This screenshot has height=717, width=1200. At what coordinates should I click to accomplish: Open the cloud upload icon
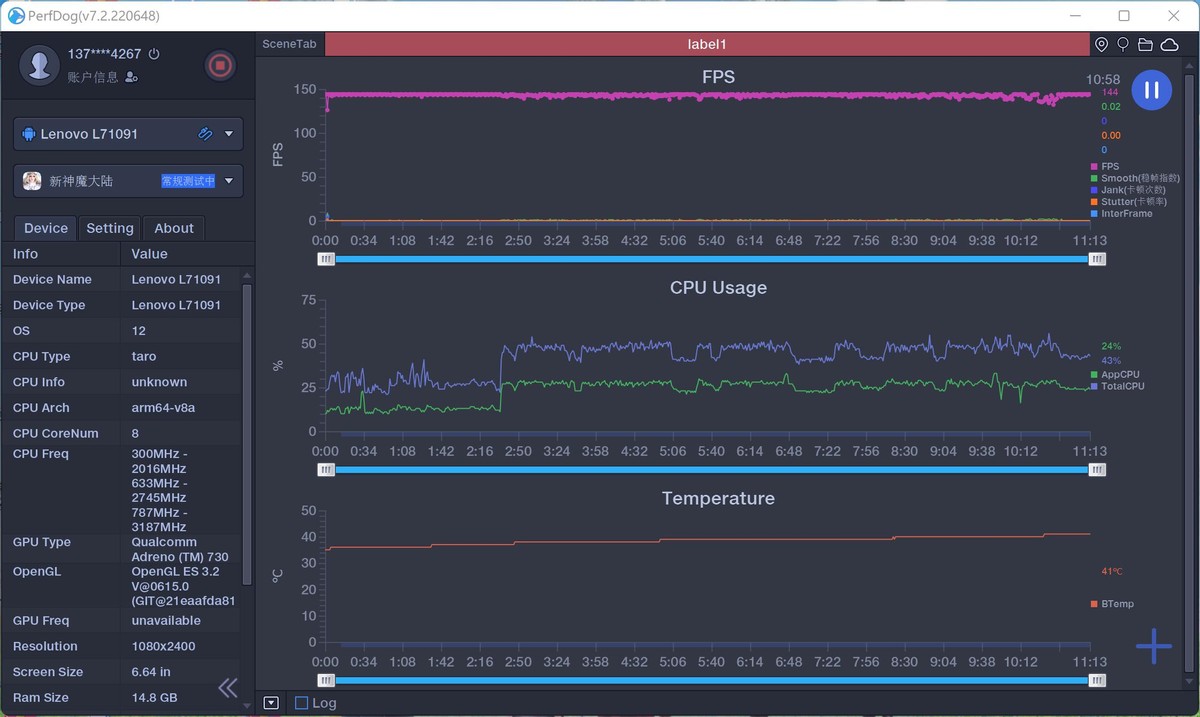point(1168,45)
